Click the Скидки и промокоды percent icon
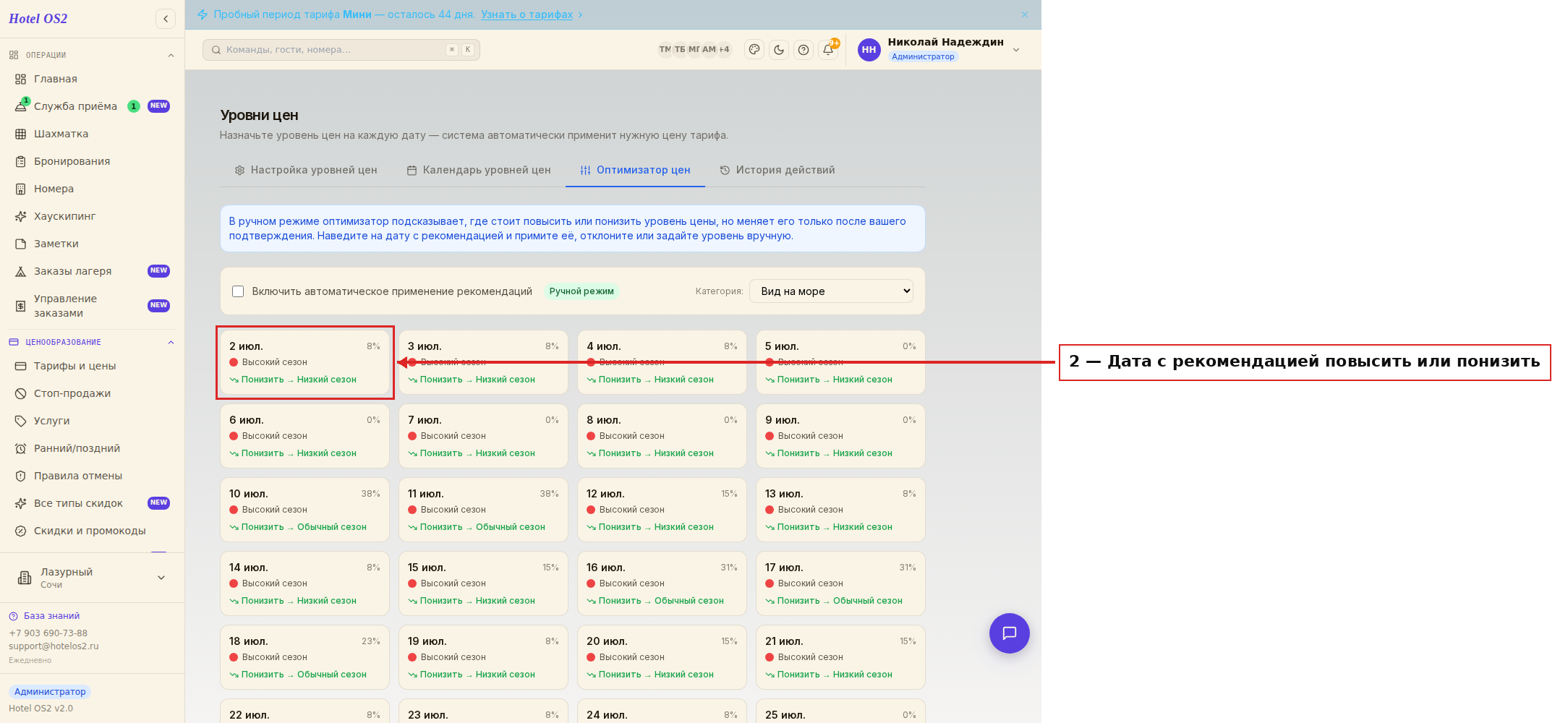This screenshot has height=723, width=1568. [21, 531]
